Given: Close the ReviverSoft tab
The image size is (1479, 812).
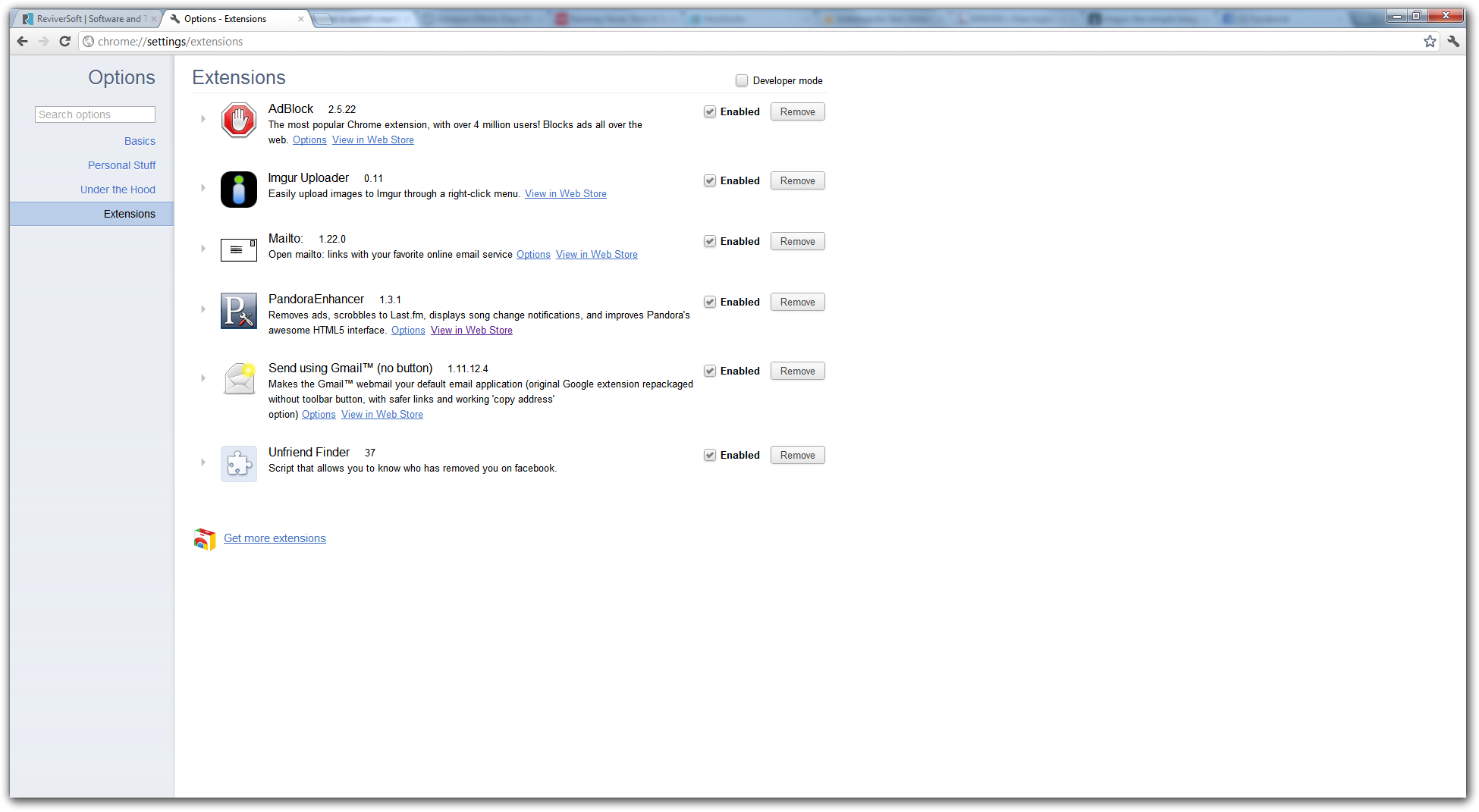Looking at the screenshot, I should tap(153, 19).
